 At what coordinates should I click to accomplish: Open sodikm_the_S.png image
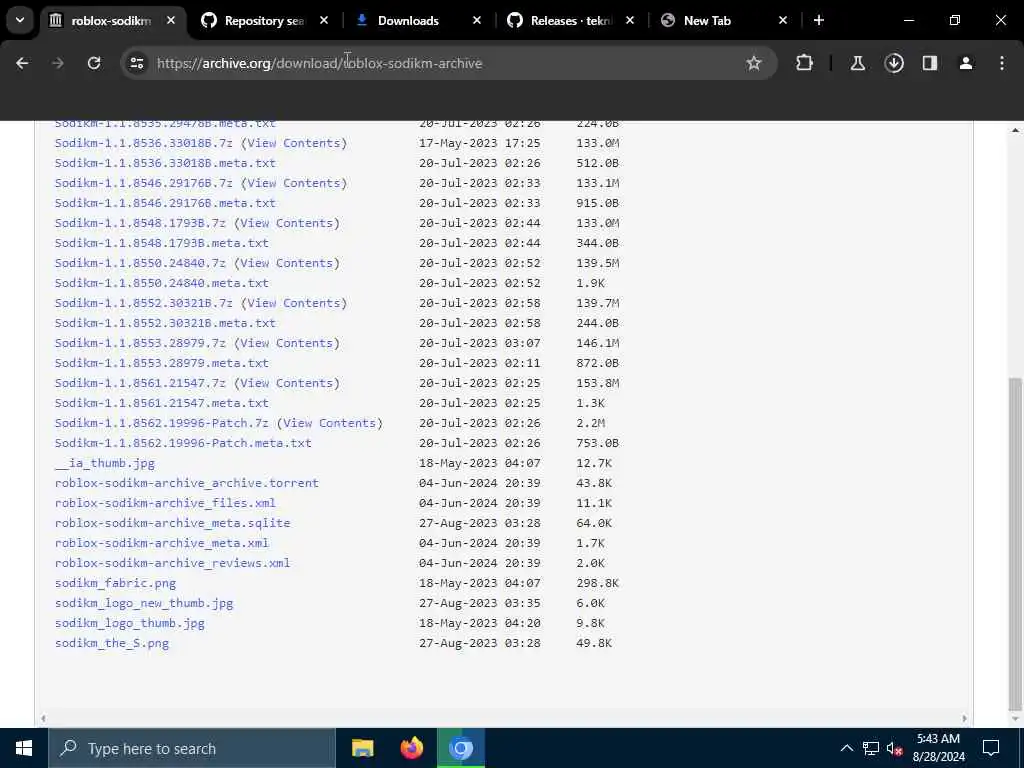click(112, 643)
